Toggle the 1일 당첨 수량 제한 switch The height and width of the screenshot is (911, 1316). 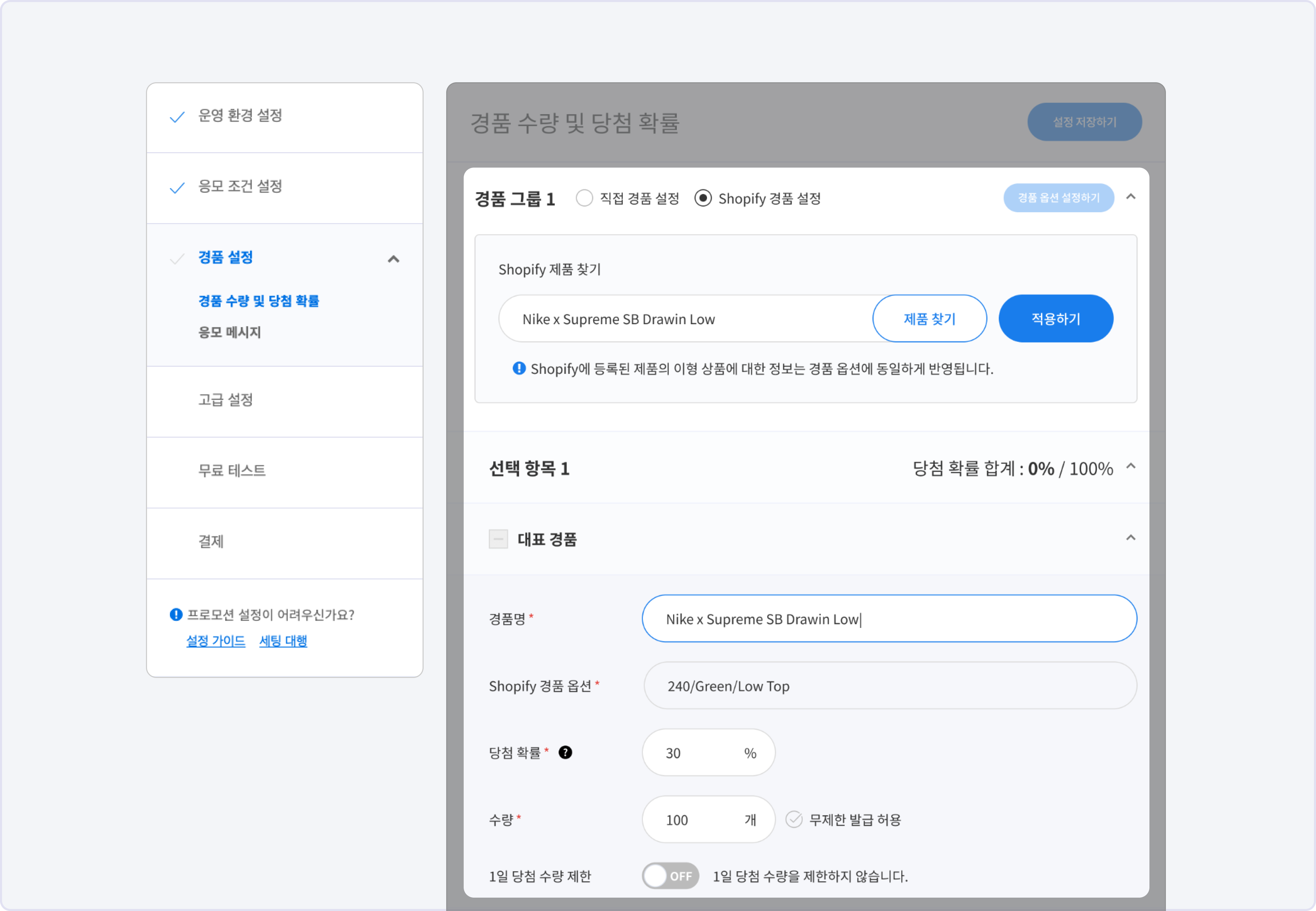tap(670, 875)
